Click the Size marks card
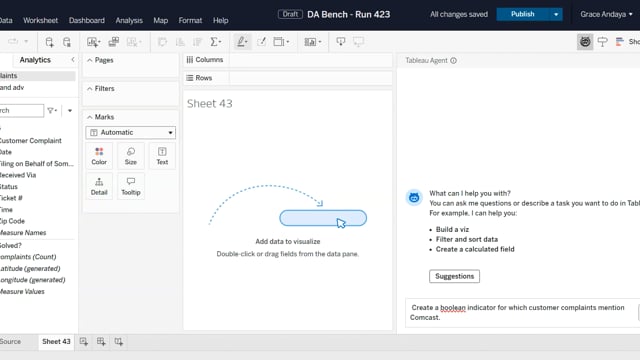This screenshot has height=360, width=640. point(131,156)
